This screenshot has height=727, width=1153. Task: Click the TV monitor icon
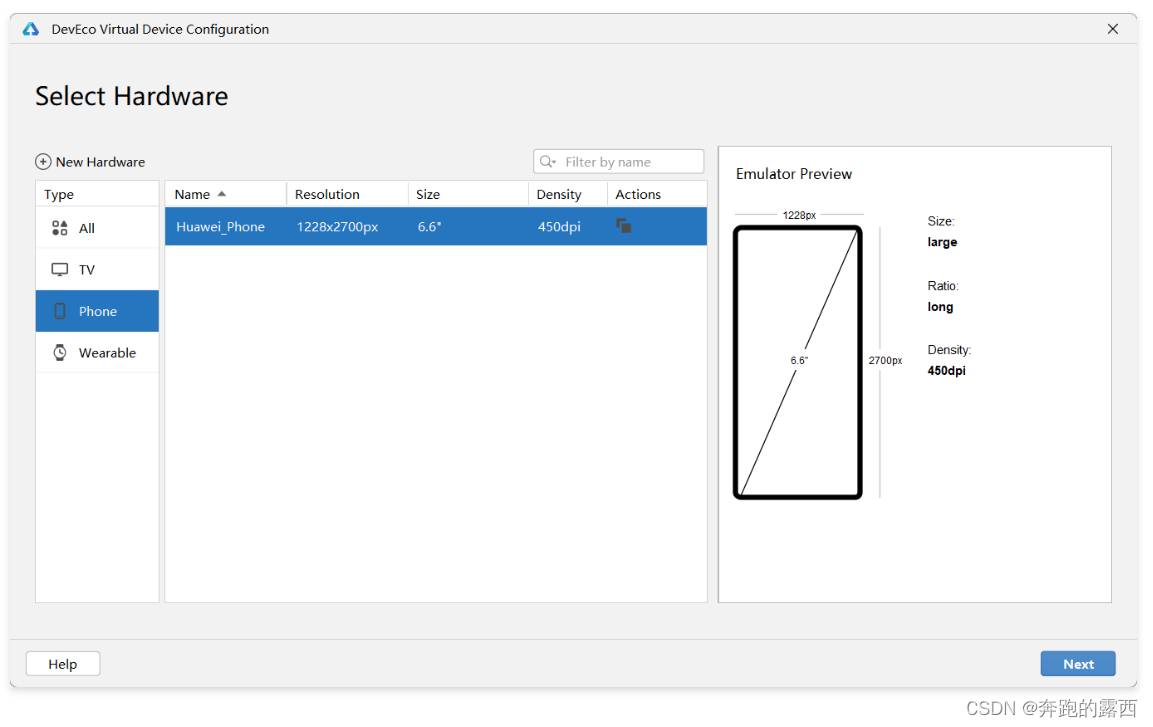pyautogui.click(x=60, y=270)
